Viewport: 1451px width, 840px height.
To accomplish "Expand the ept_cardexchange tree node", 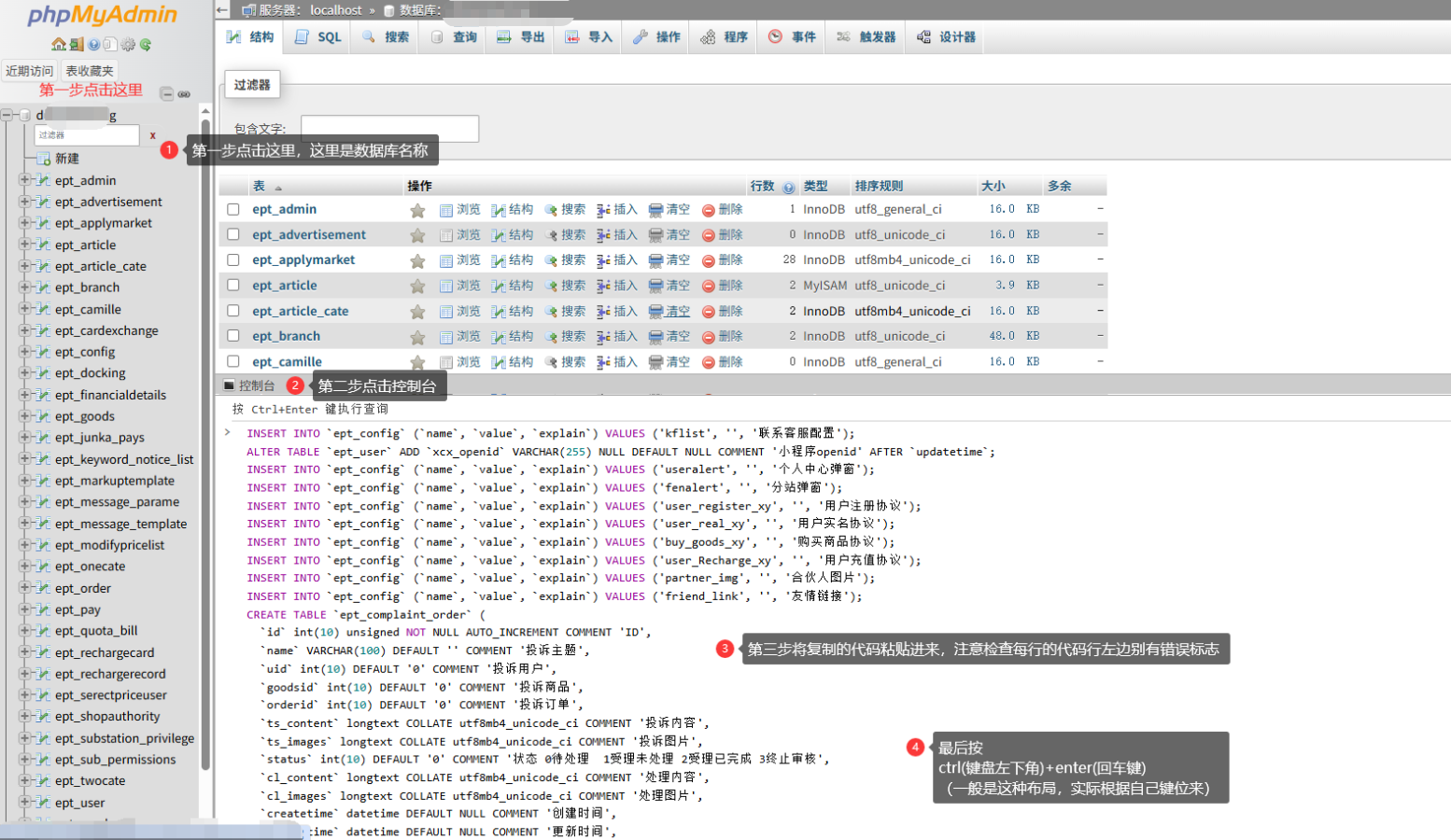I will pos(24,330).
